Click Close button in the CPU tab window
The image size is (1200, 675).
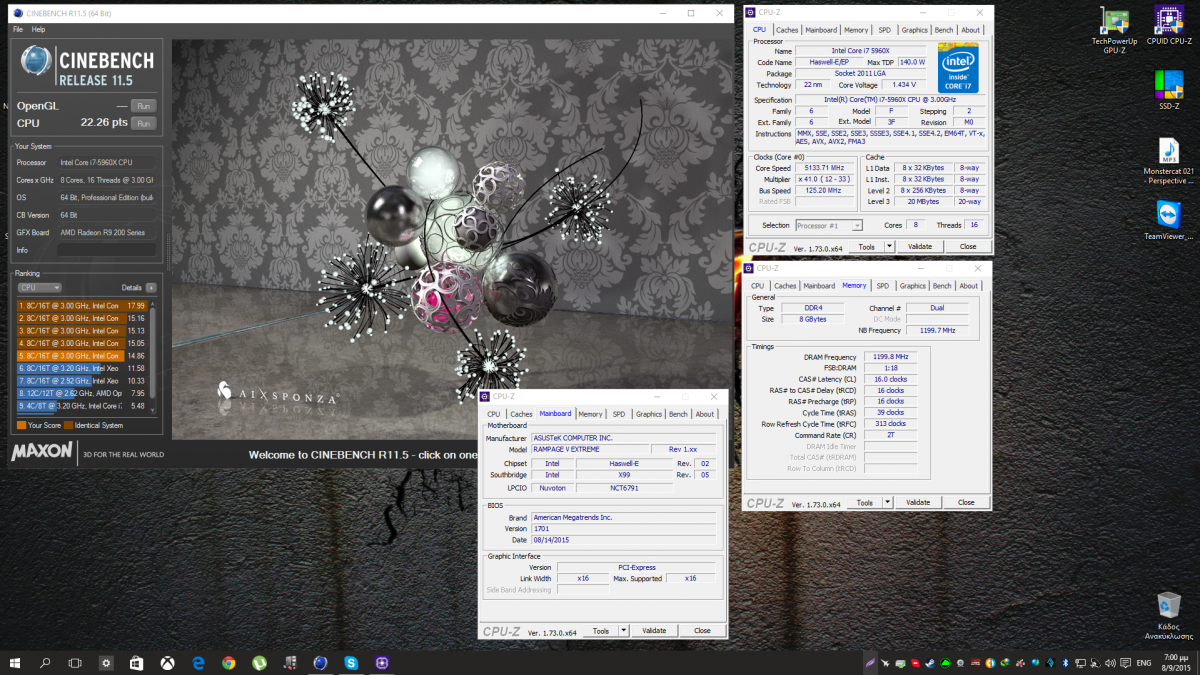[968, 247]
